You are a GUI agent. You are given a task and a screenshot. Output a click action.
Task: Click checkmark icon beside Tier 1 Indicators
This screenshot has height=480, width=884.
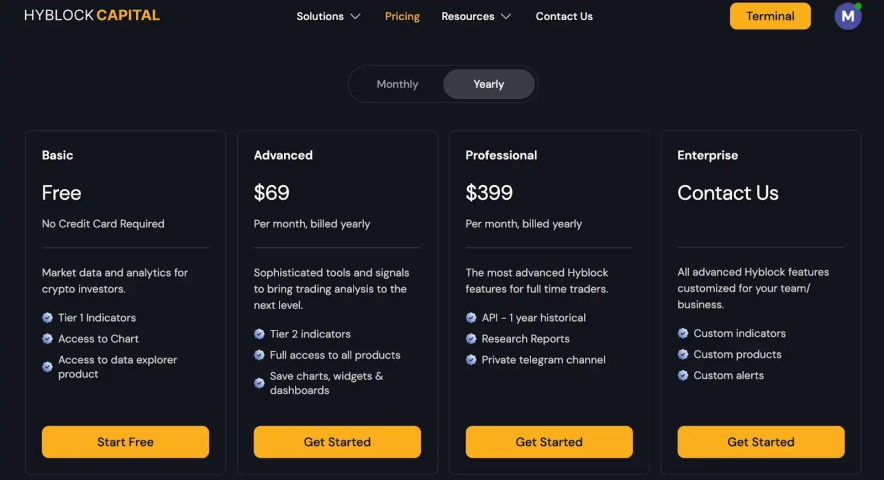(48, 318)
